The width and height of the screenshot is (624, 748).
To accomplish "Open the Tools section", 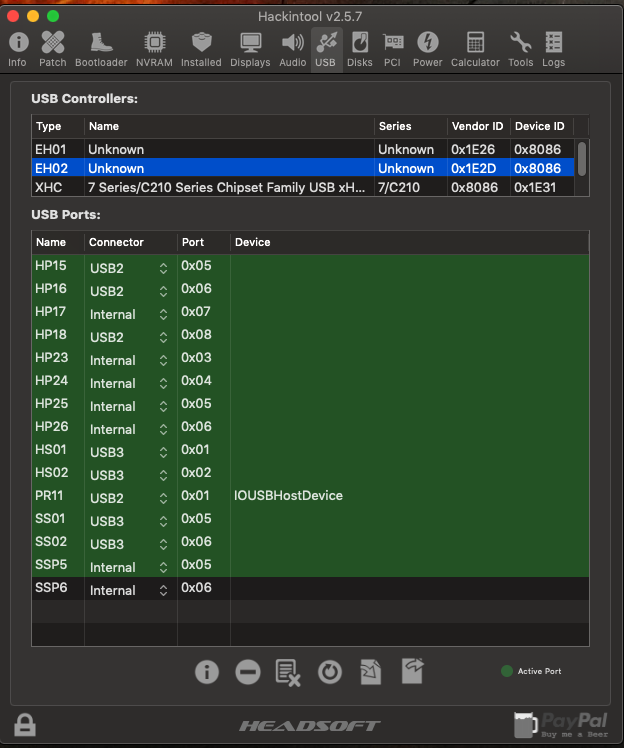I will (520, 50).
